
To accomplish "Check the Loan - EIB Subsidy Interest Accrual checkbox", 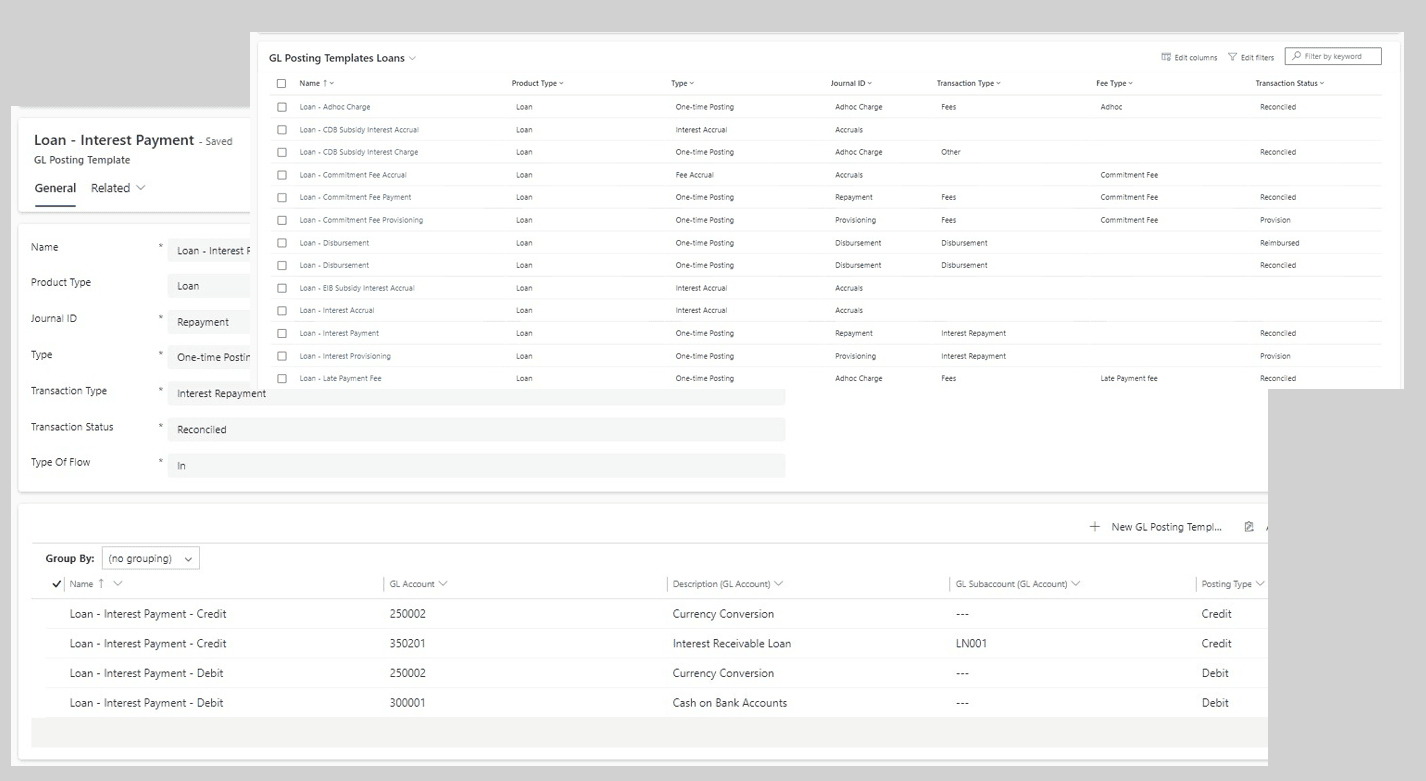I will coord(281,288).
